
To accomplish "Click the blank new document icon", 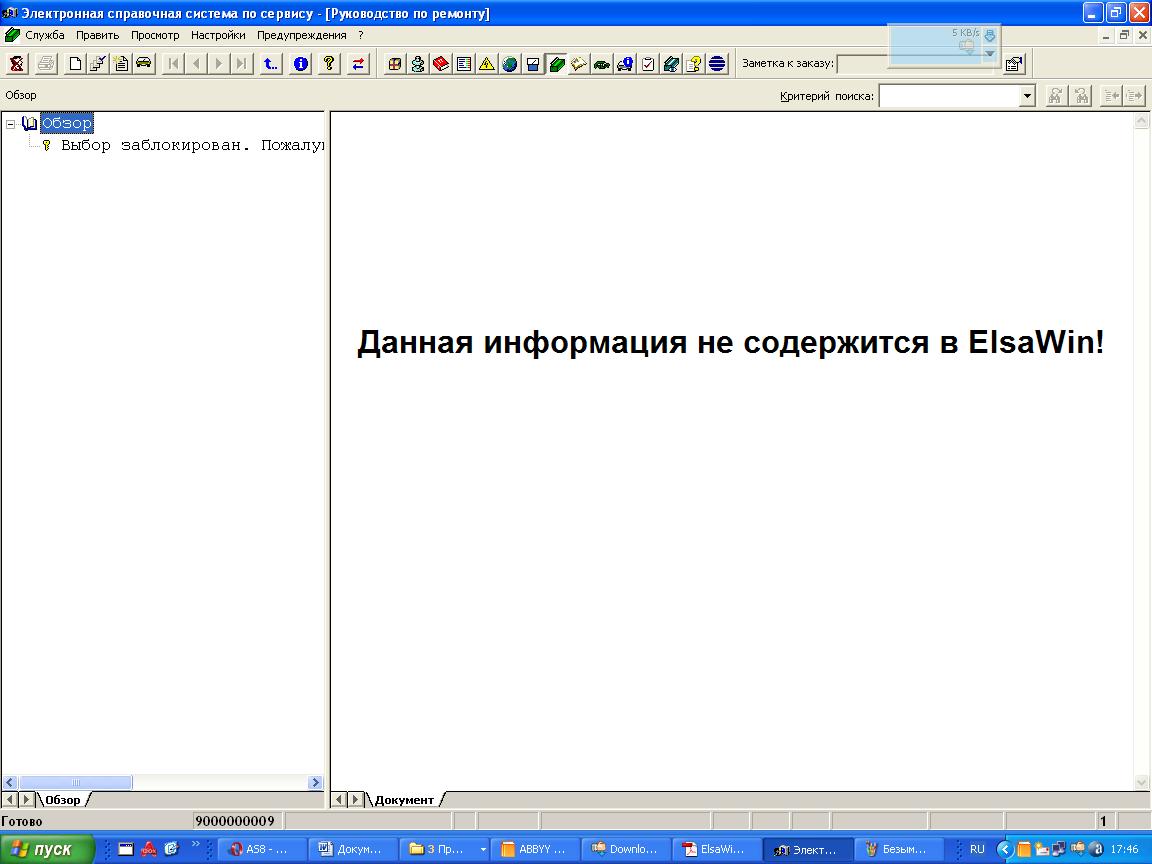I will click(75, 64).
